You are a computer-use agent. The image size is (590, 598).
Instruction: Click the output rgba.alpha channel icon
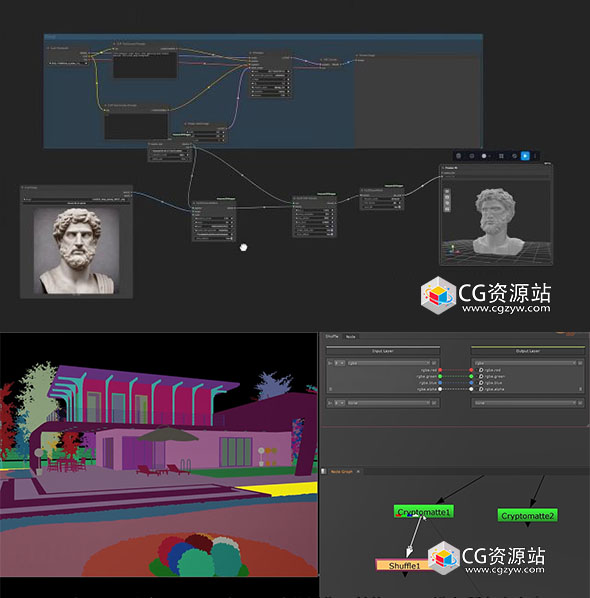(x=481, y=389)
